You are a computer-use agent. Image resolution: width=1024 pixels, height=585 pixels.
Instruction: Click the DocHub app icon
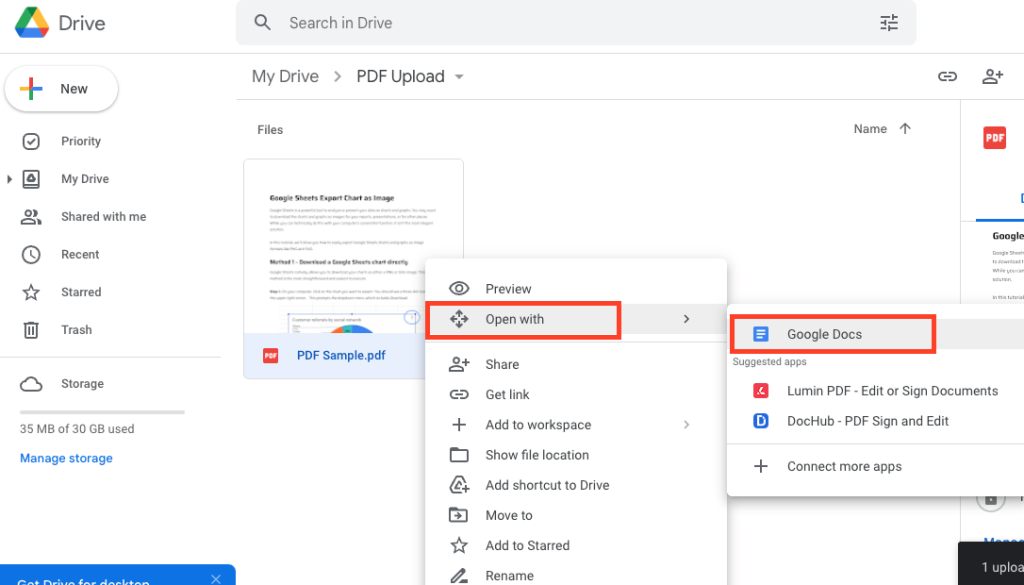760,421
